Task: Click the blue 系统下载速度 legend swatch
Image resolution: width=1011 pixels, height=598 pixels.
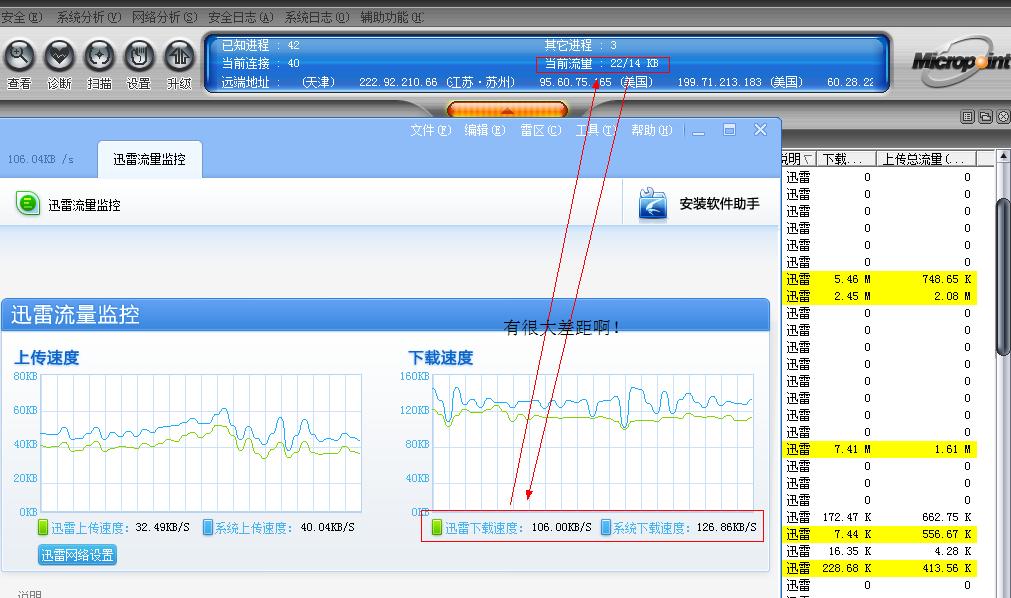Action: tap(606, 528)
